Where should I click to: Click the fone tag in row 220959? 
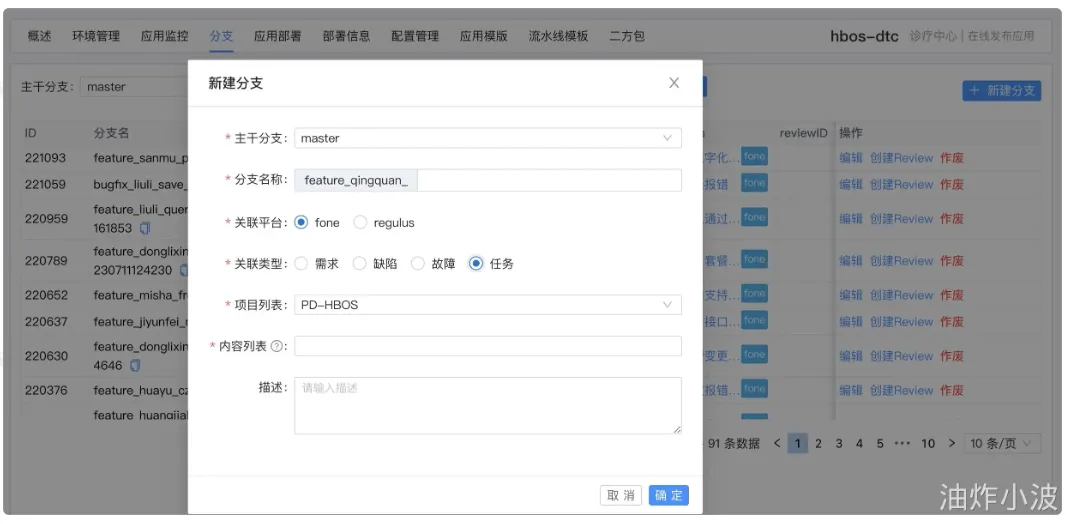coord(754,217)
